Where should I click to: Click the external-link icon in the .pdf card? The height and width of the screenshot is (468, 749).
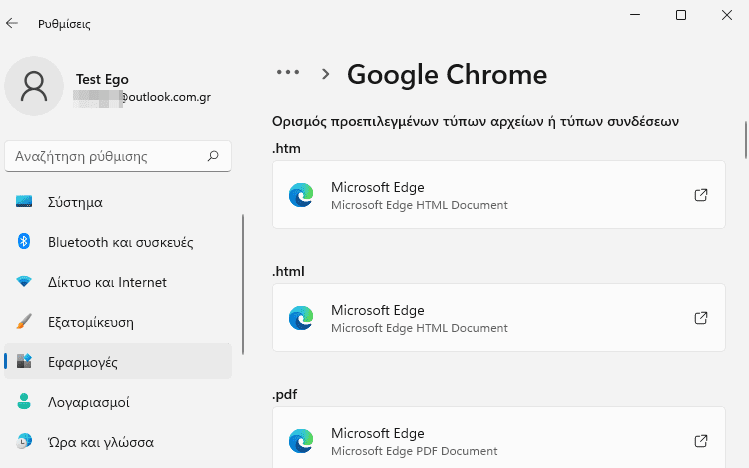coord(701,441)
